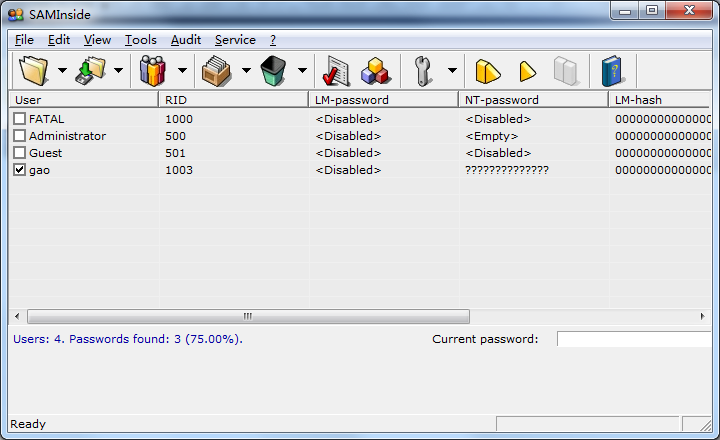
Task: Open the blue help book icon
Action: coord(613,71)
